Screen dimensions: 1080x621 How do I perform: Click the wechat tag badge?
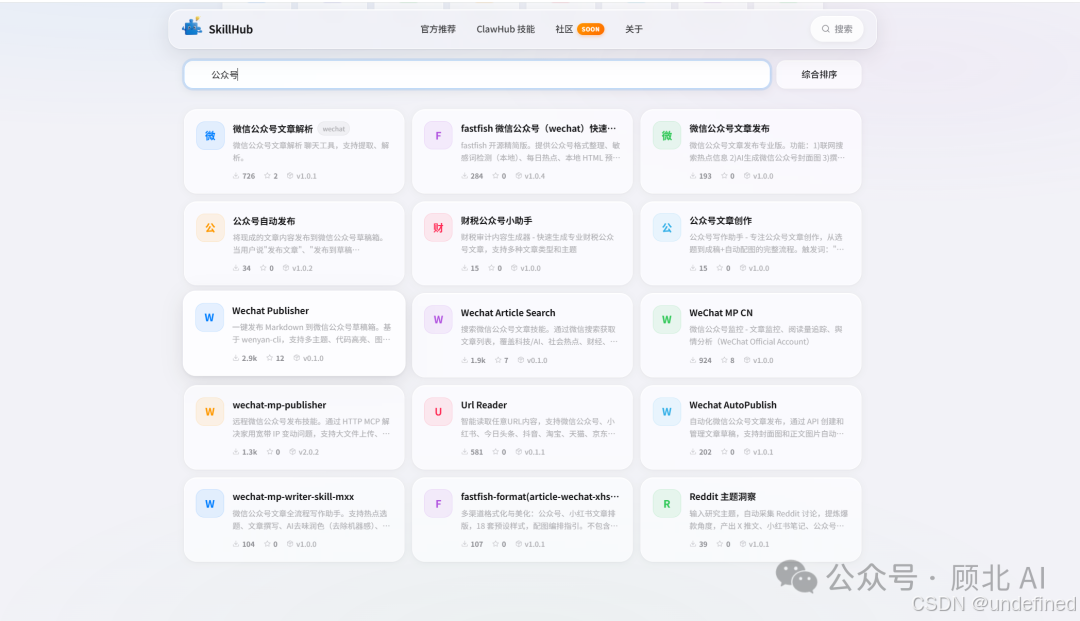point(334,129)
